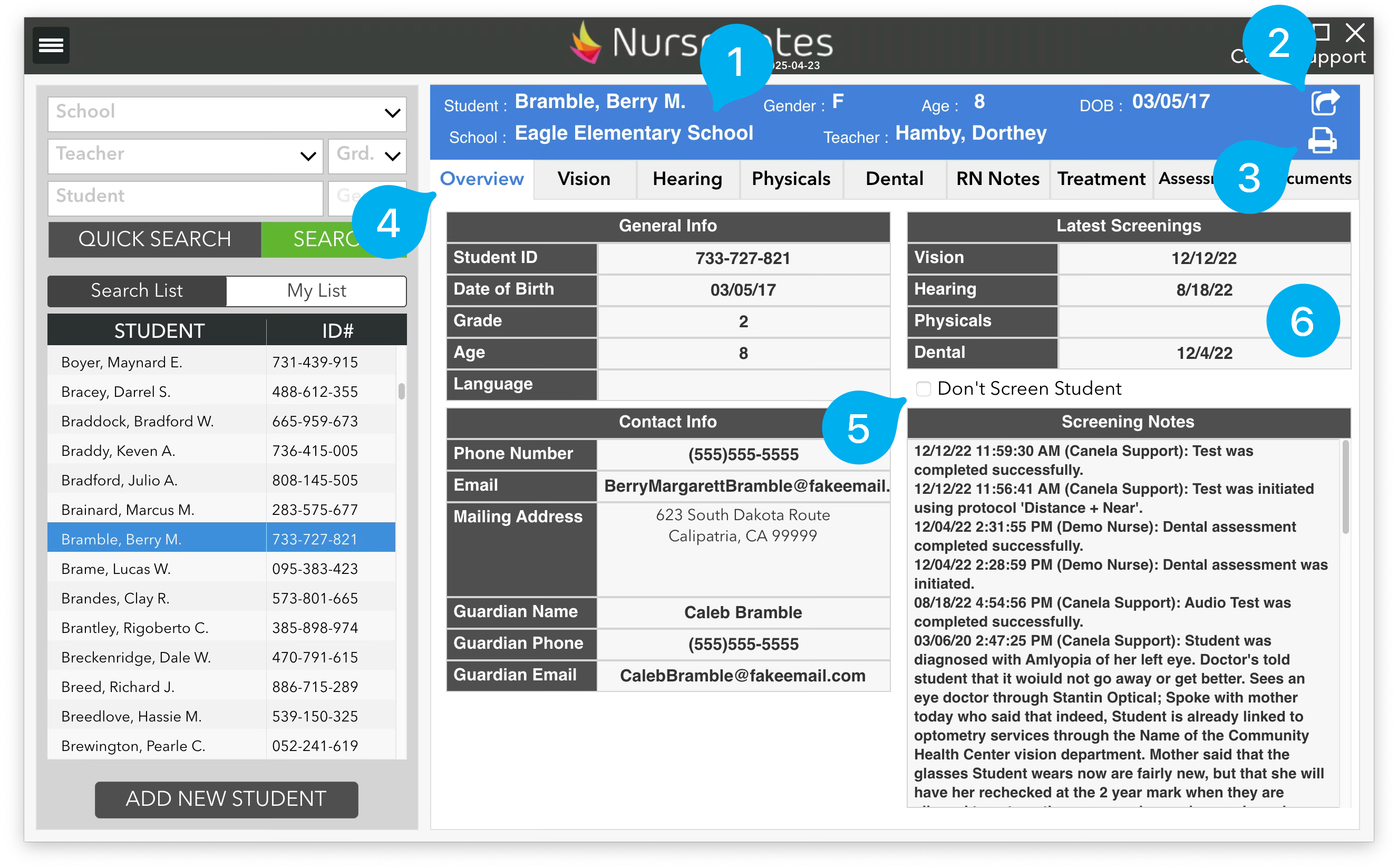Click the ADD NEW STUDENT button
Screen dimensions: 1398x868
point(226,798)
